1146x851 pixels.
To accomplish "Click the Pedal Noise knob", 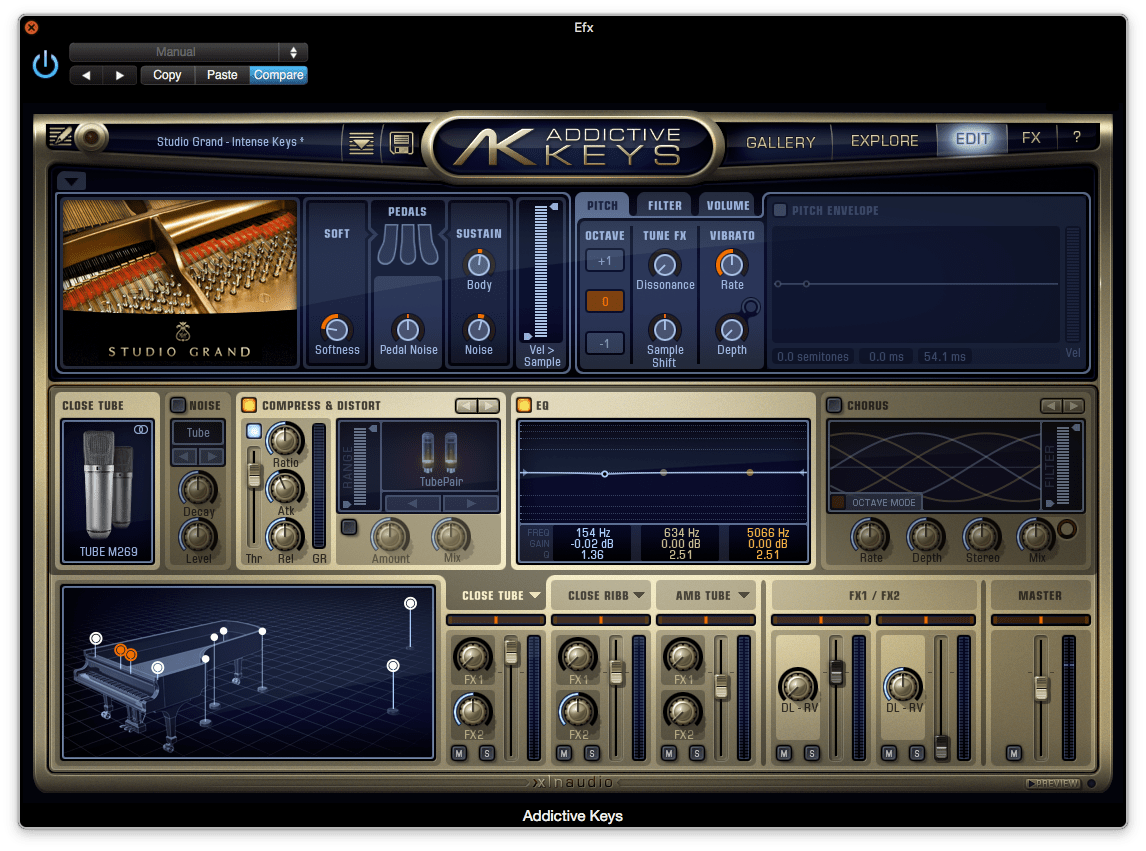I will 408,330.
